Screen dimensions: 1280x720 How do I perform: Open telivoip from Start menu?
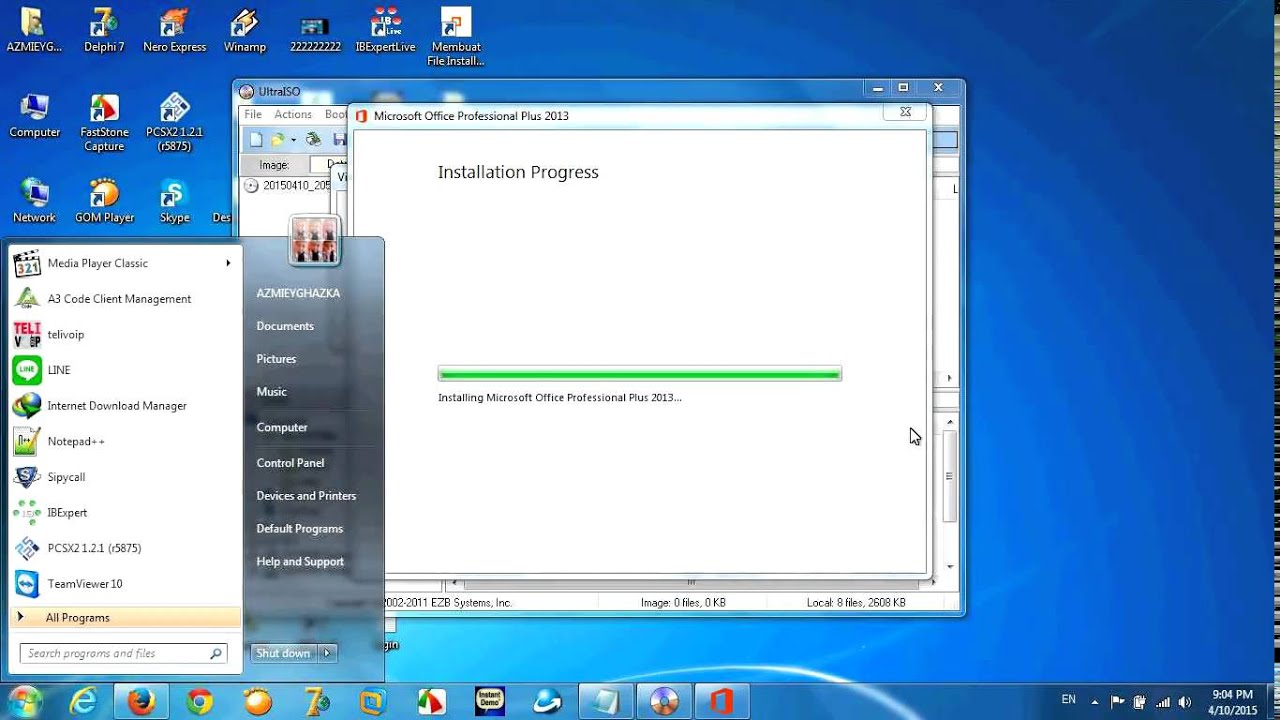coord(124,335)
